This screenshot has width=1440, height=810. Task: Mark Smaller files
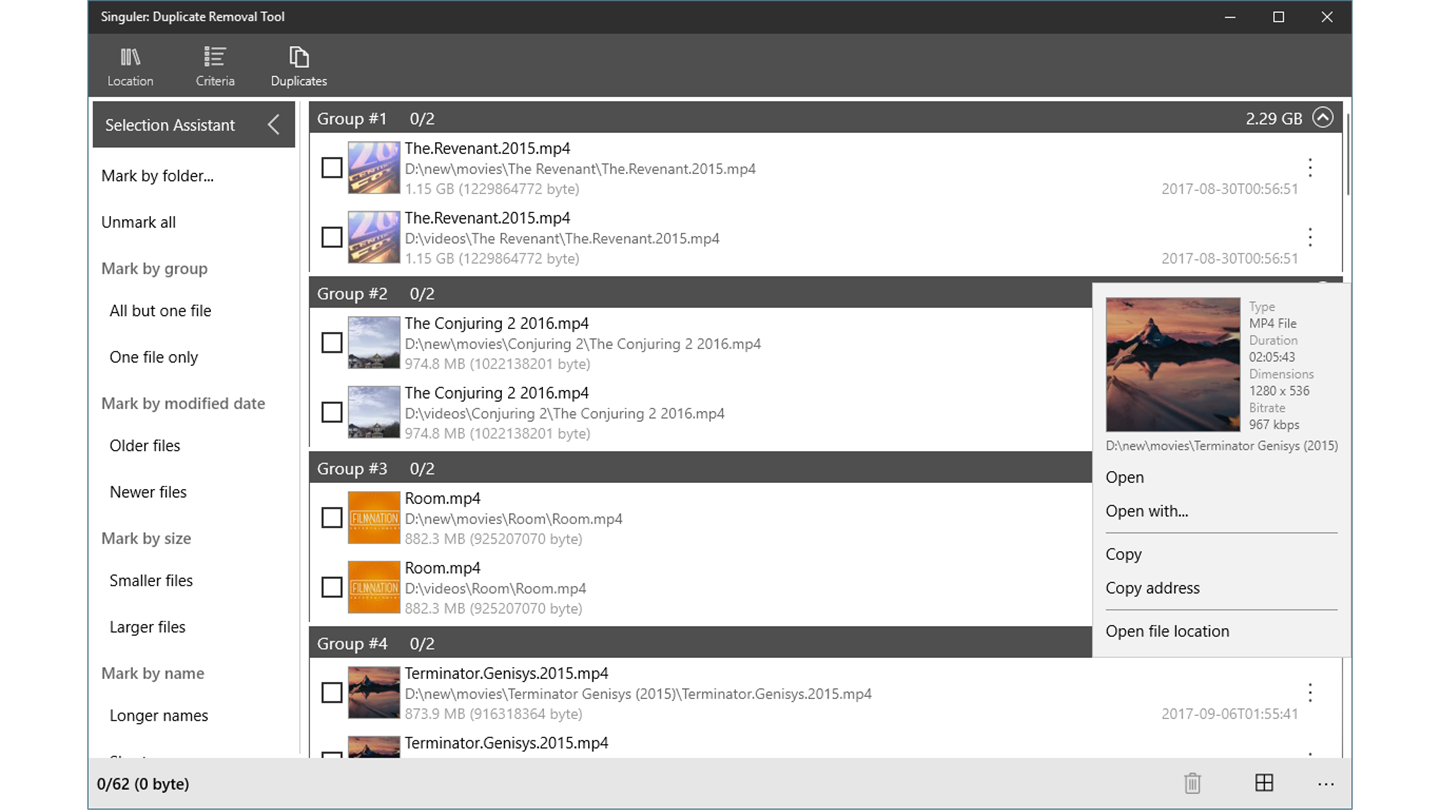pos(151,580)
